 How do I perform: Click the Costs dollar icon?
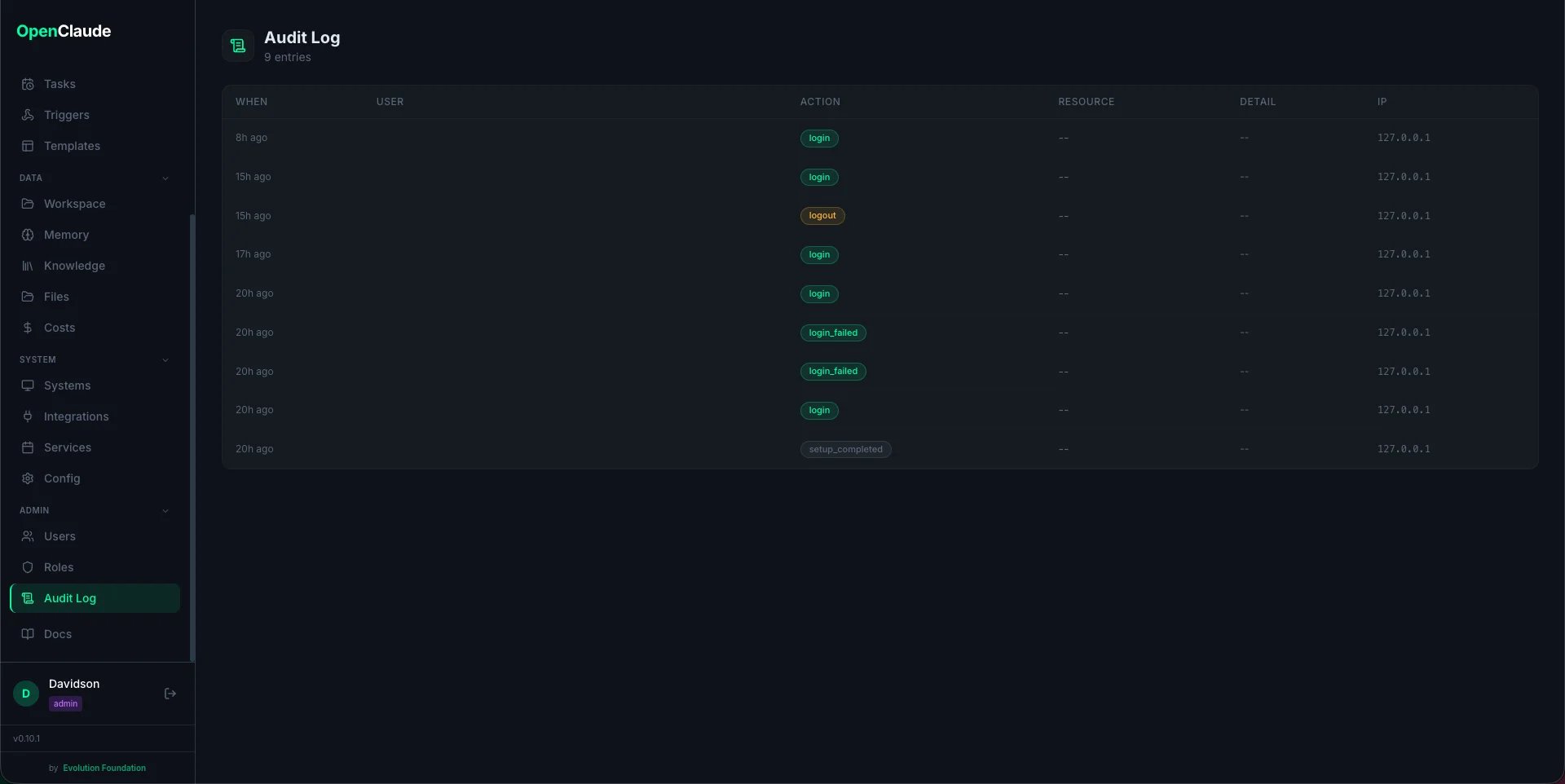(28, 328)
